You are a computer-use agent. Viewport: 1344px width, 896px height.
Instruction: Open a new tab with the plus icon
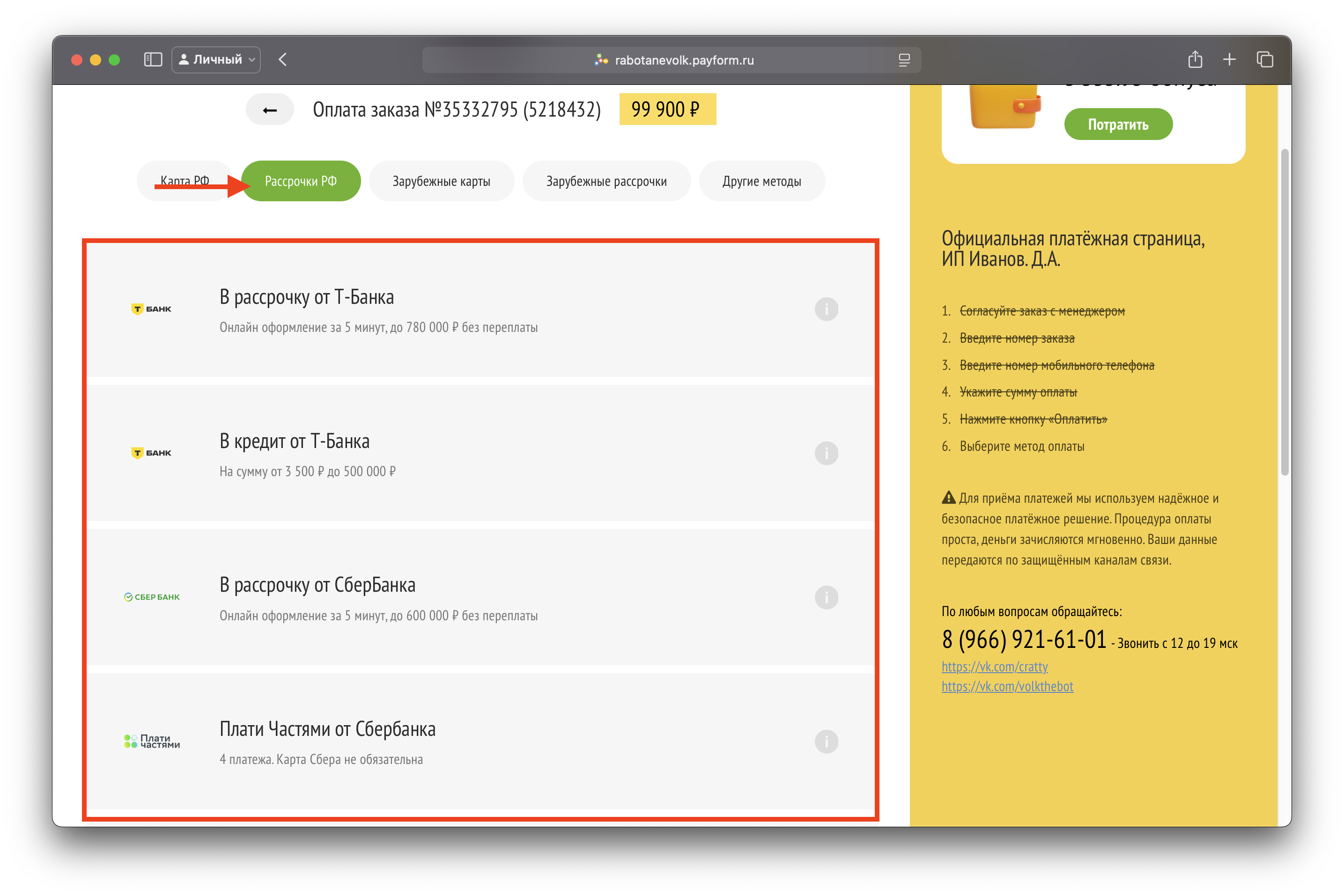click(1229, 59)
